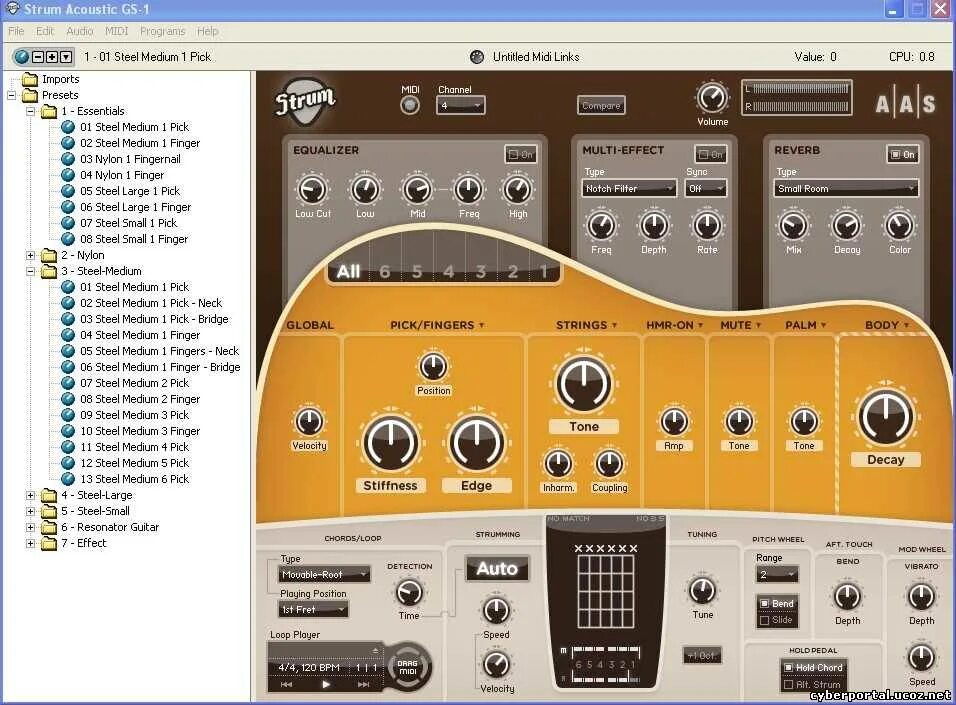Click the Equalizer Low Cut knob
The width and height of the screenshot is (956, 705).
tap(312, 190)
